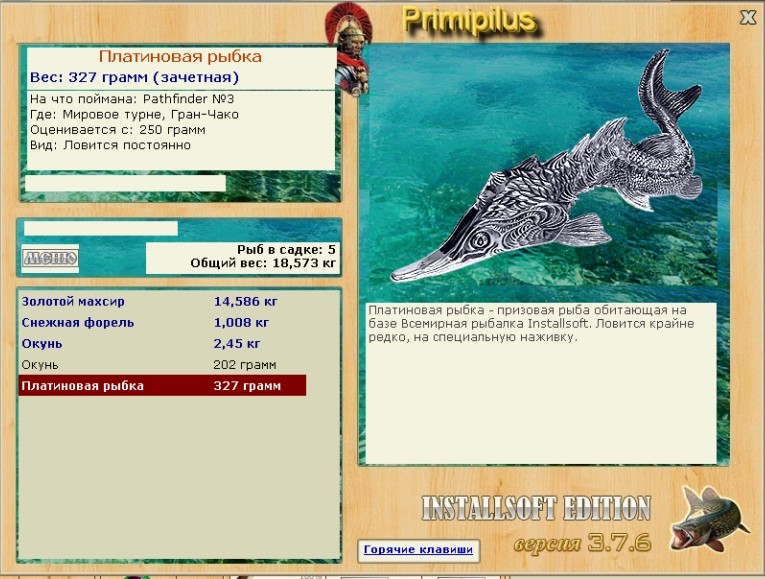The width and height of the screenshot is (765, 579).
Task: Select the highlighted Платиновая рыбка row
Action: [x=162, y=385]
